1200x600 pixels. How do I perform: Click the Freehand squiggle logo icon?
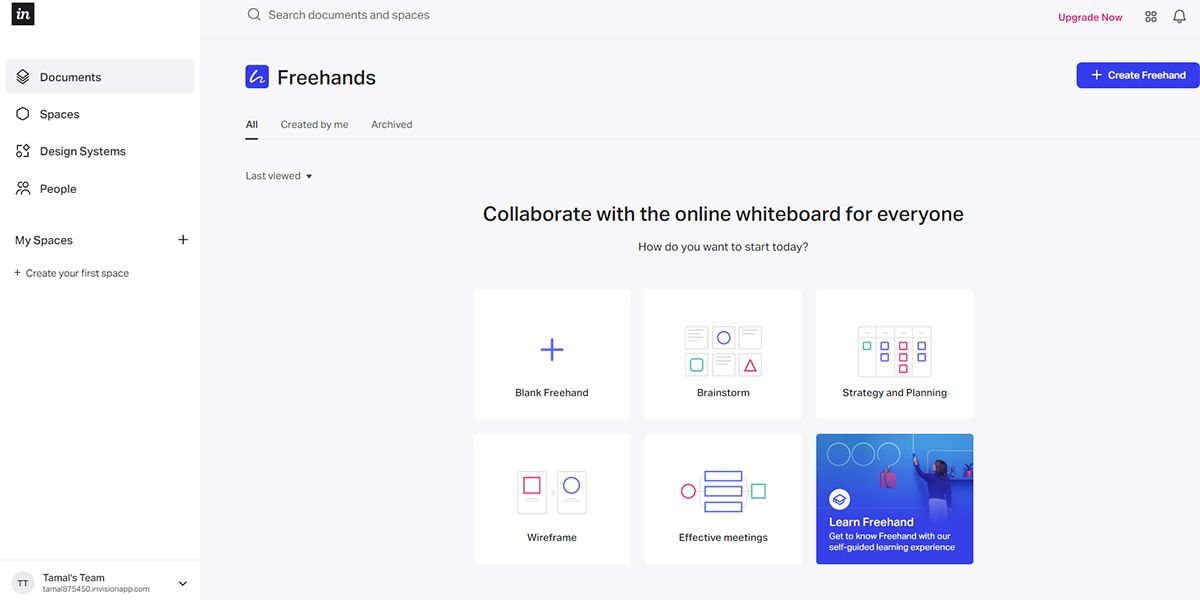[x=257, y=77]
